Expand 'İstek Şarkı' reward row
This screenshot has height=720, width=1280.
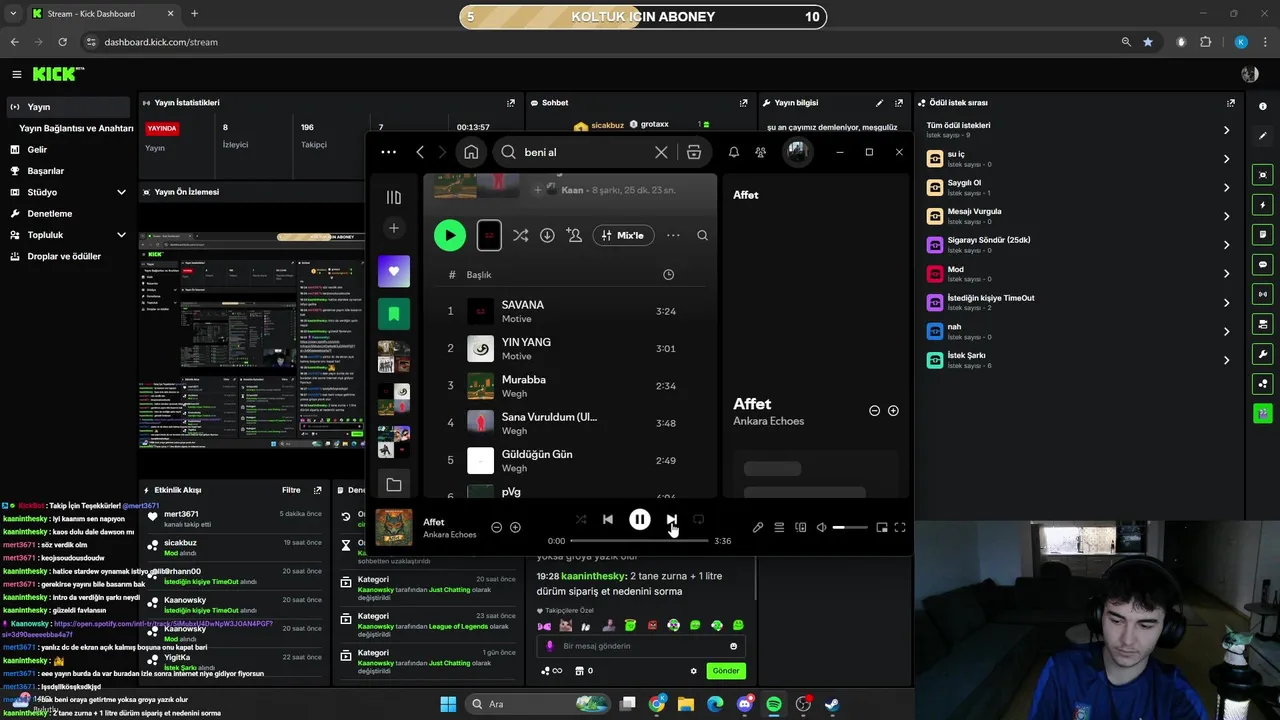pyautogui.click(x=1226, y=360)
